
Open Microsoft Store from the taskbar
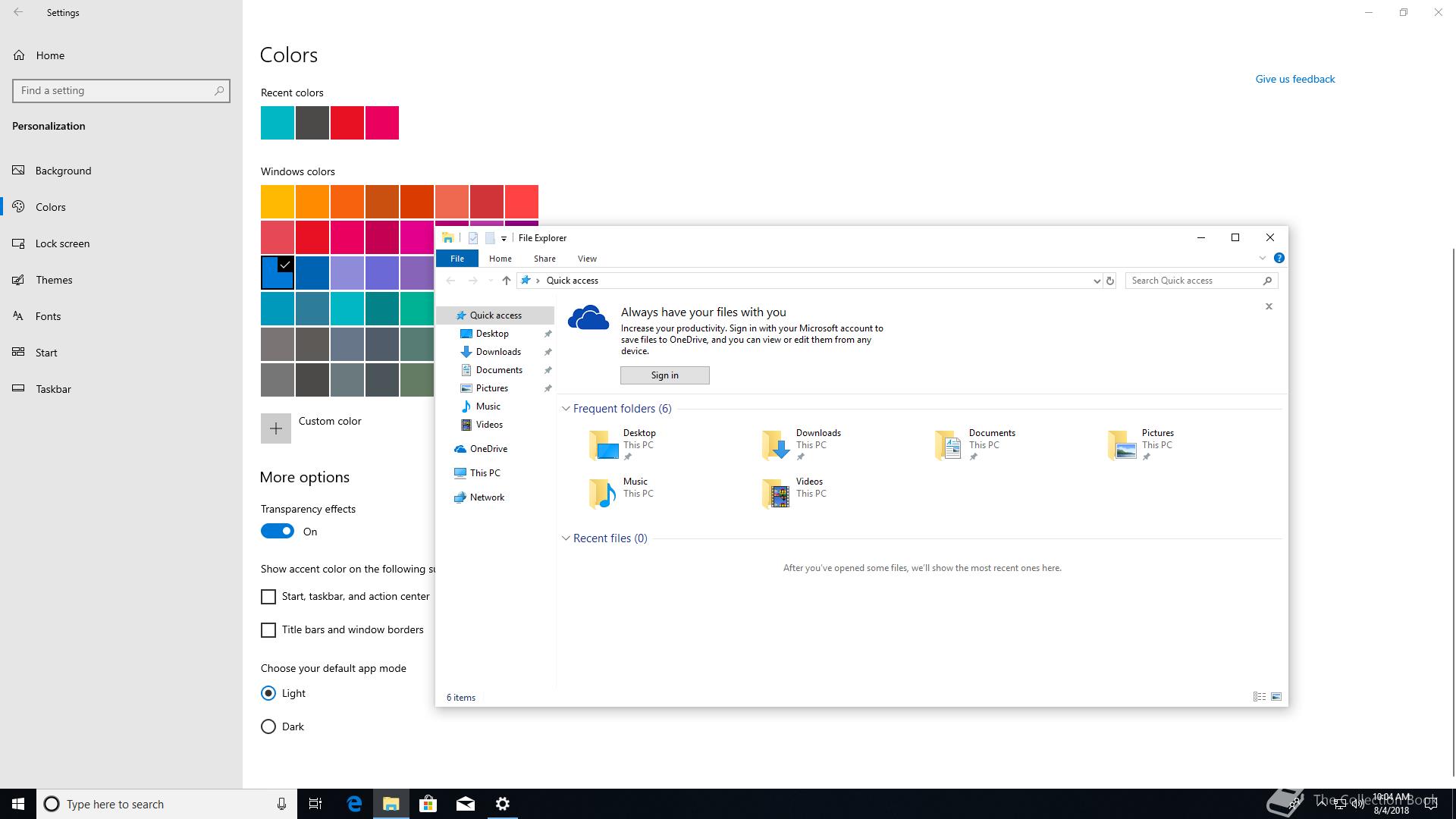428,804
